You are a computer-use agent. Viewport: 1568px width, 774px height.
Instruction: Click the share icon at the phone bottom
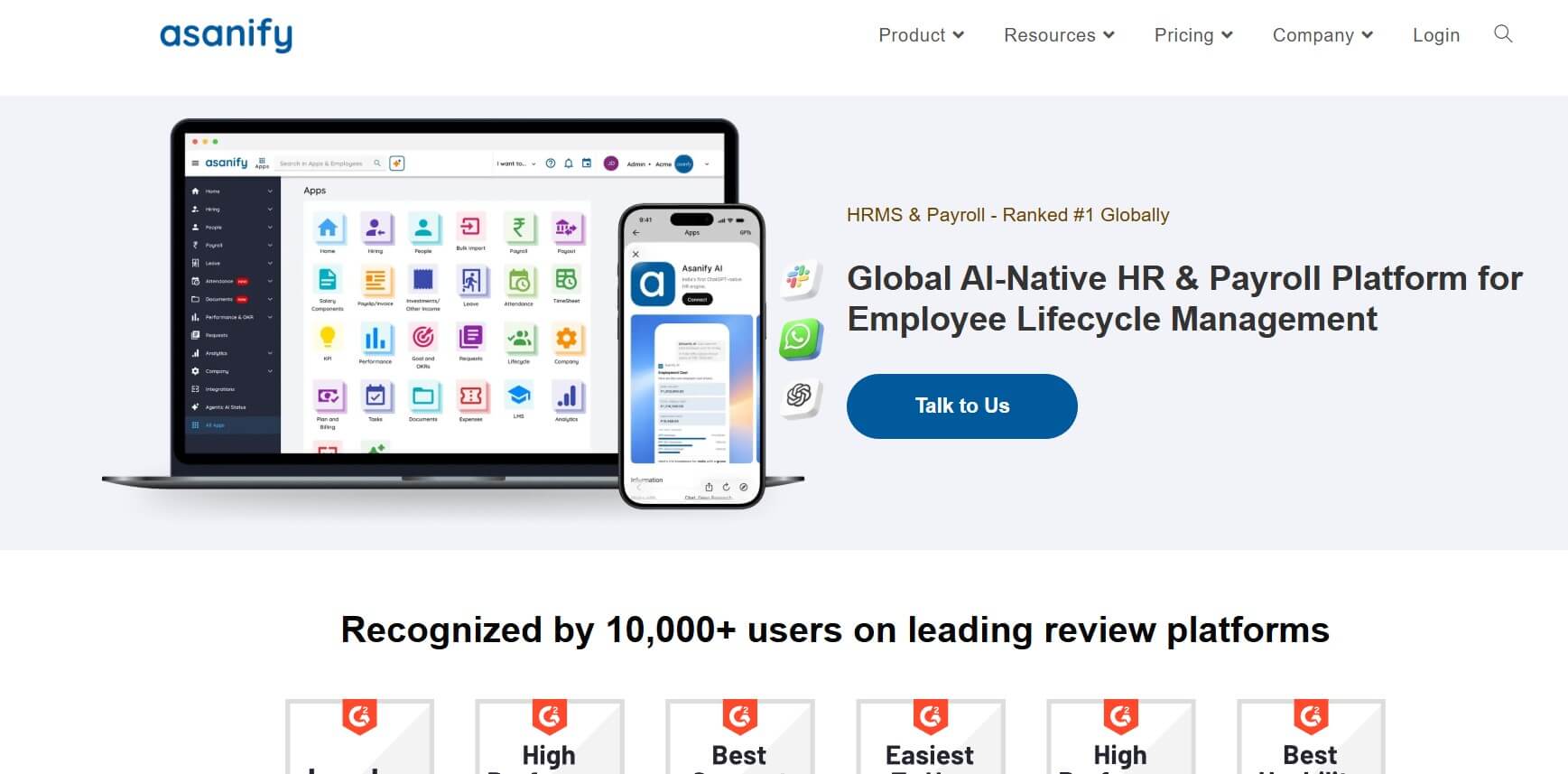(710, 487)
